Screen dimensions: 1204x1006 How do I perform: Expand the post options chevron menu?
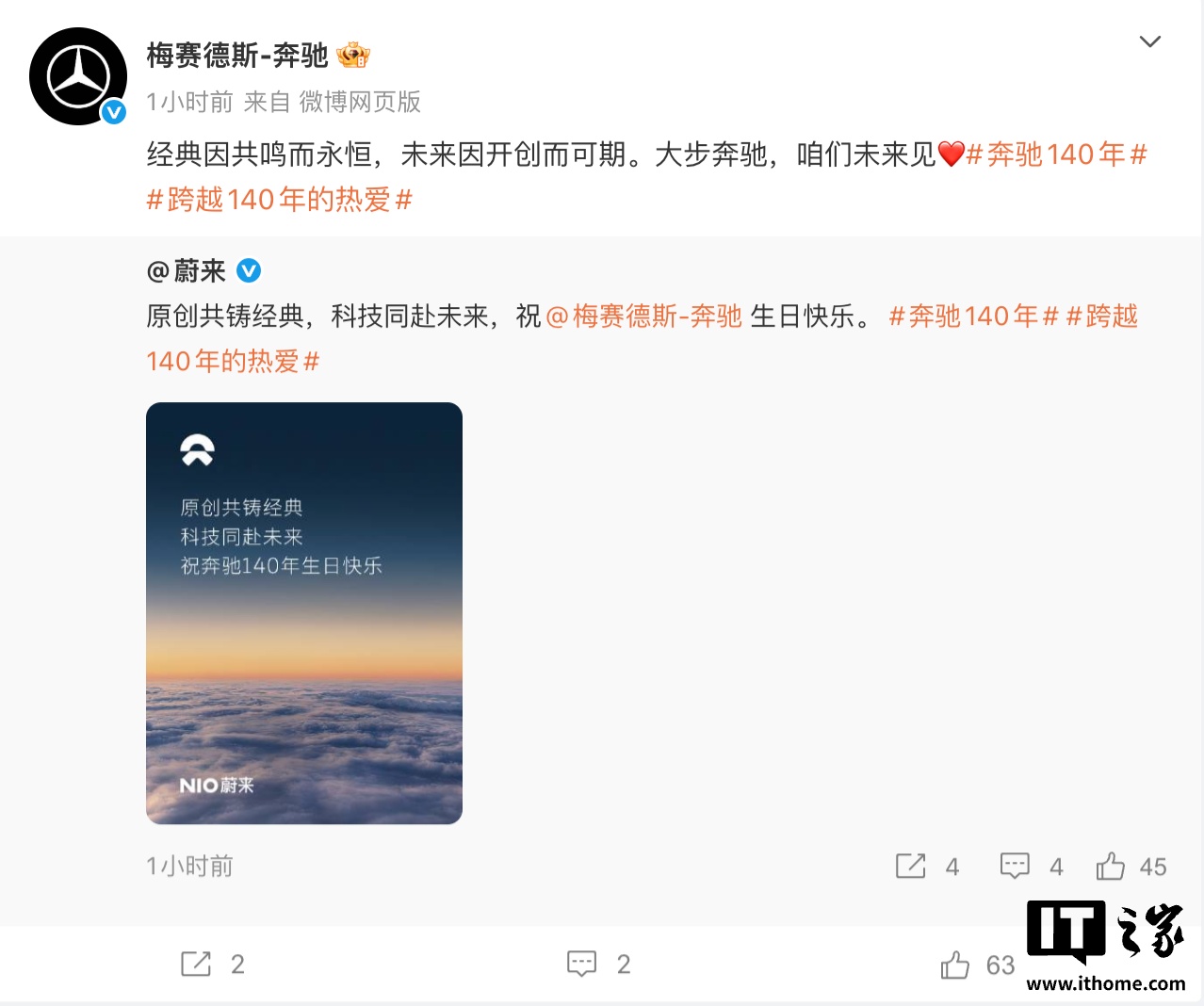1149,41
